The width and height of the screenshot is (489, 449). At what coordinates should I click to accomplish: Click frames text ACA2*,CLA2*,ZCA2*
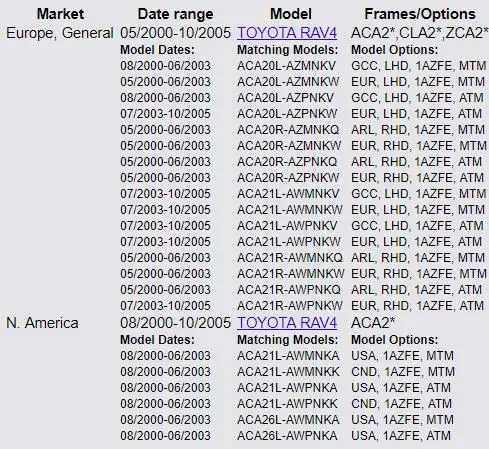coord(419,33)
